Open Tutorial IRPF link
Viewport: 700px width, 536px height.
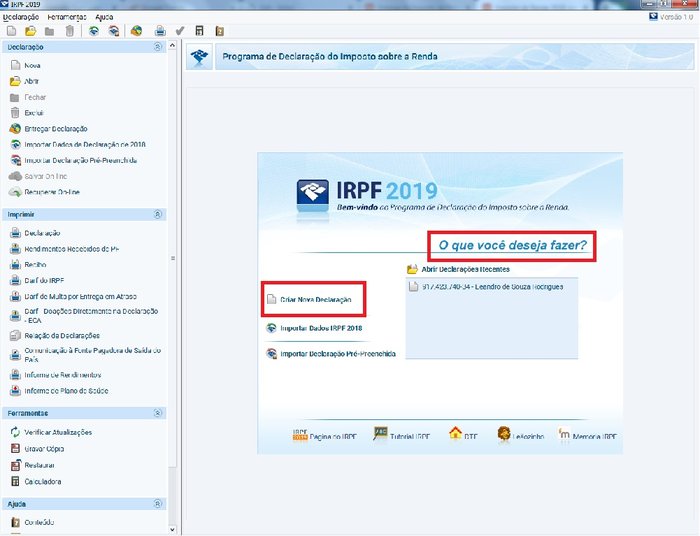(401, 434)
